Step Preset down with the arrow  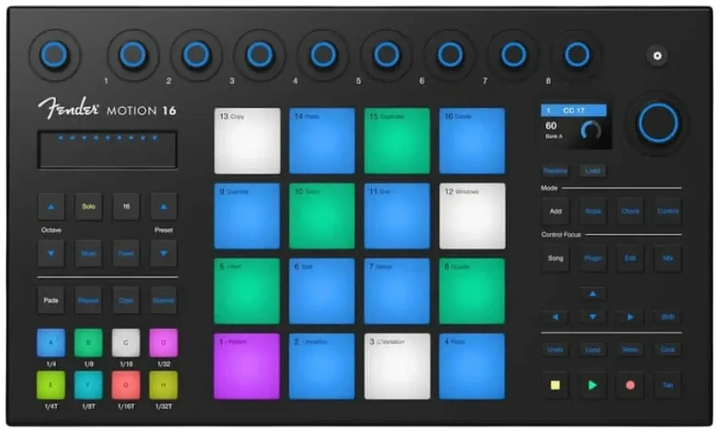coord(163,254)
